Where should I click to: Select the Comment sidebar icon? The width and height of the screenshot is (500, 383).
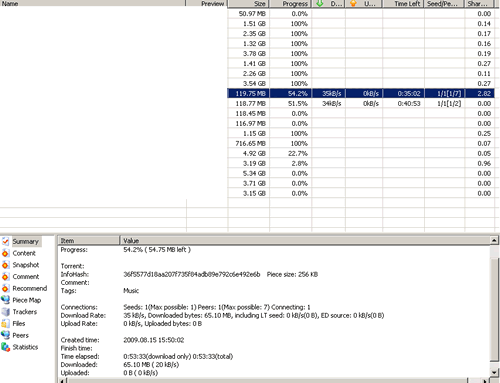point(5,277)
